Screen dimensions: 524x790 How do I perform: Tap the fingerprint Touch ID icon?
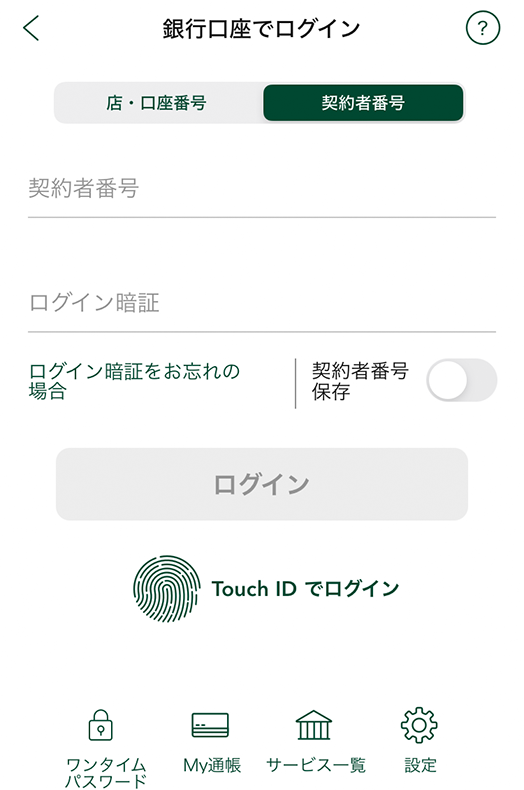[167, 588]
